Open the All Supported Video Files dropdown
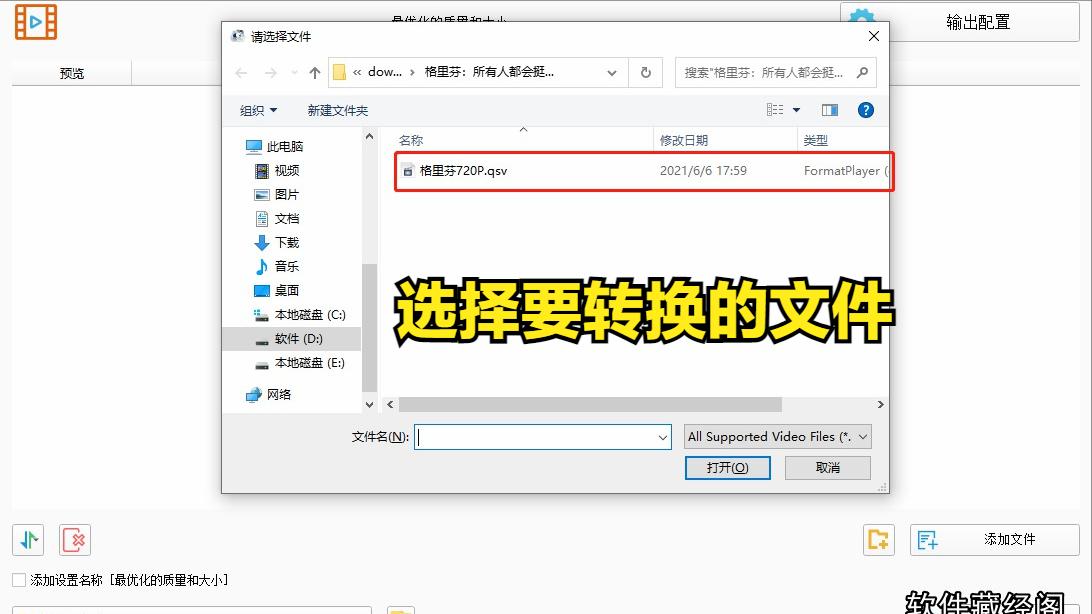The width and height of the screenshot is (1092, 614). (776, 436)
